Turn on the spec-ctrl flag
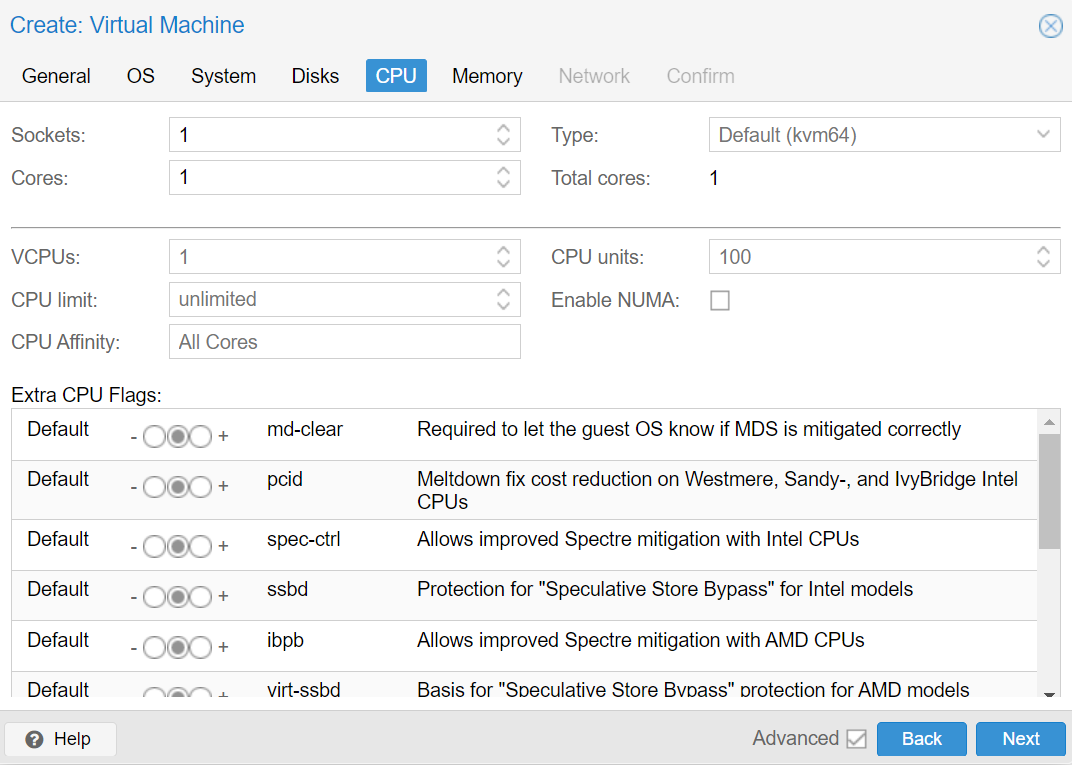 200,546
